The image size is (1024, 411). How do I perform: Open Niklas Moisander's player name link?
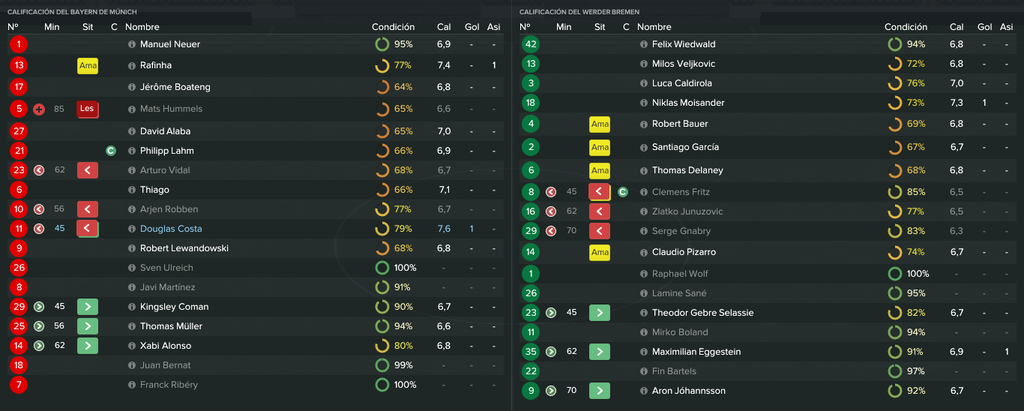pos(688,103)
